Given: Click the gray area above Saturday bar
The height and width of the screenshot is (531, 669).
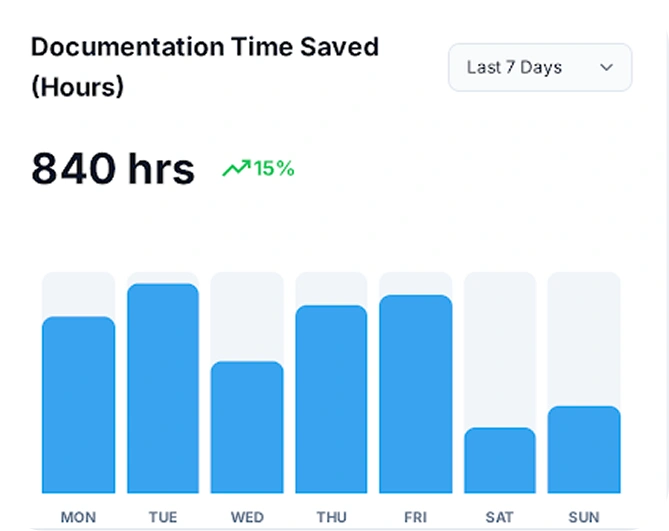Looking at the screenshot, I should coord(500,348).
